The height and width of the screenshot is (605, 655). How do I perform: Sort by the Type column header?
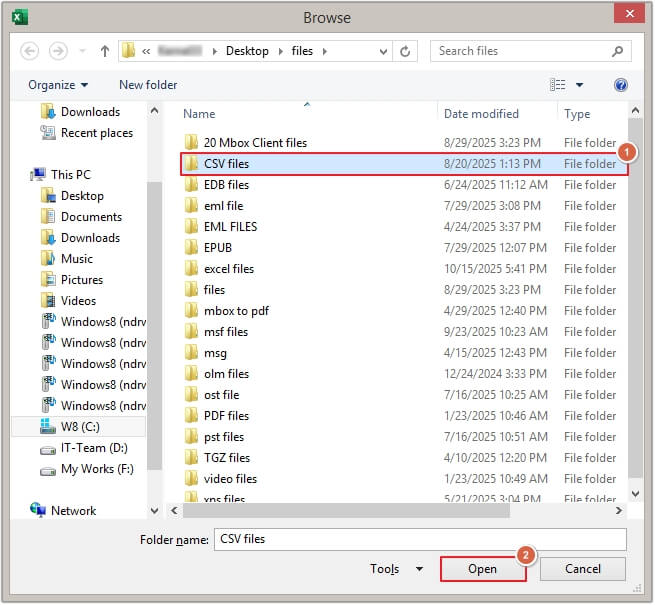click(577, 114)
